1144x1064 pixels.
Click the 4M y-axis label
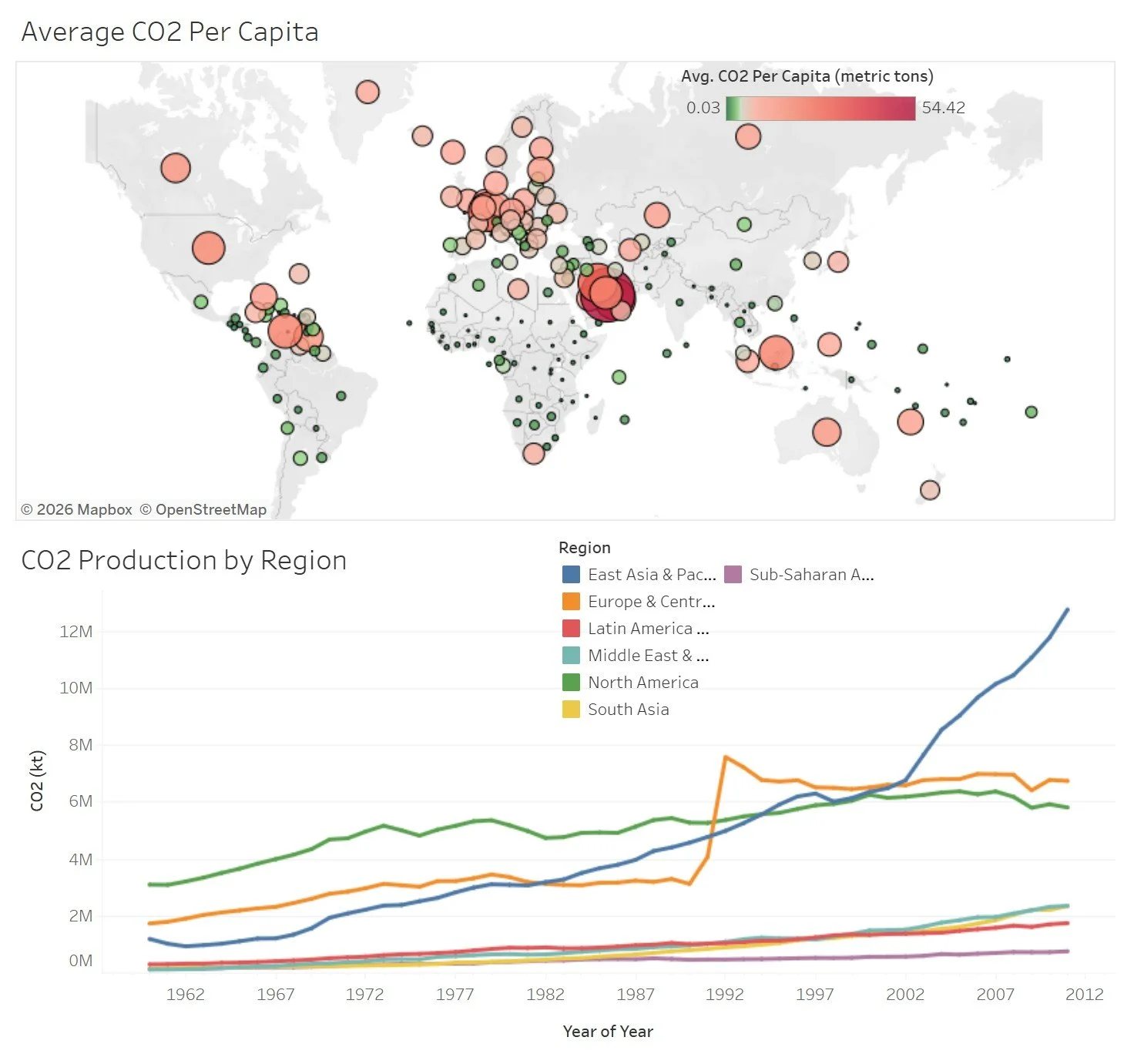80,860
